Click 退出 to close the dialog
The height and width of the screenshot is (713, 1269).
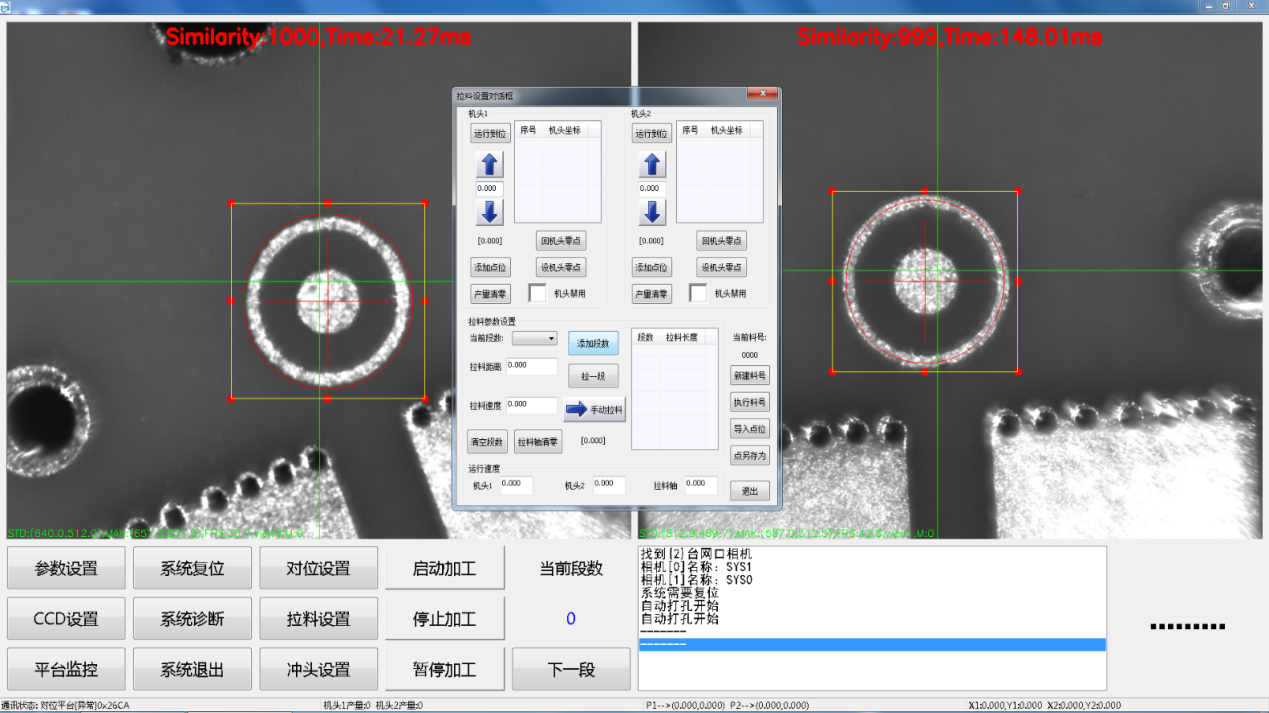tap(748, 490)
